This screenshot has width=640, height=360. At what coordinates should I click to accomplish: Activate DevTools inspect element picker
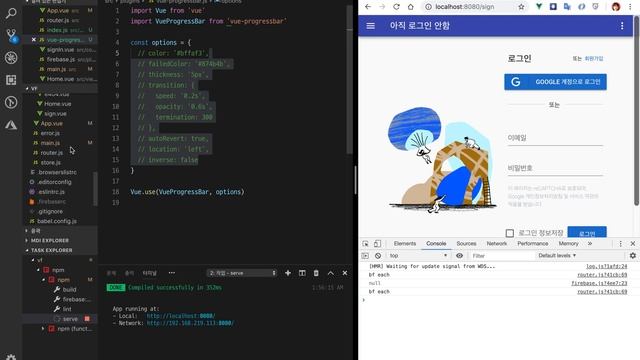[365, 244]
